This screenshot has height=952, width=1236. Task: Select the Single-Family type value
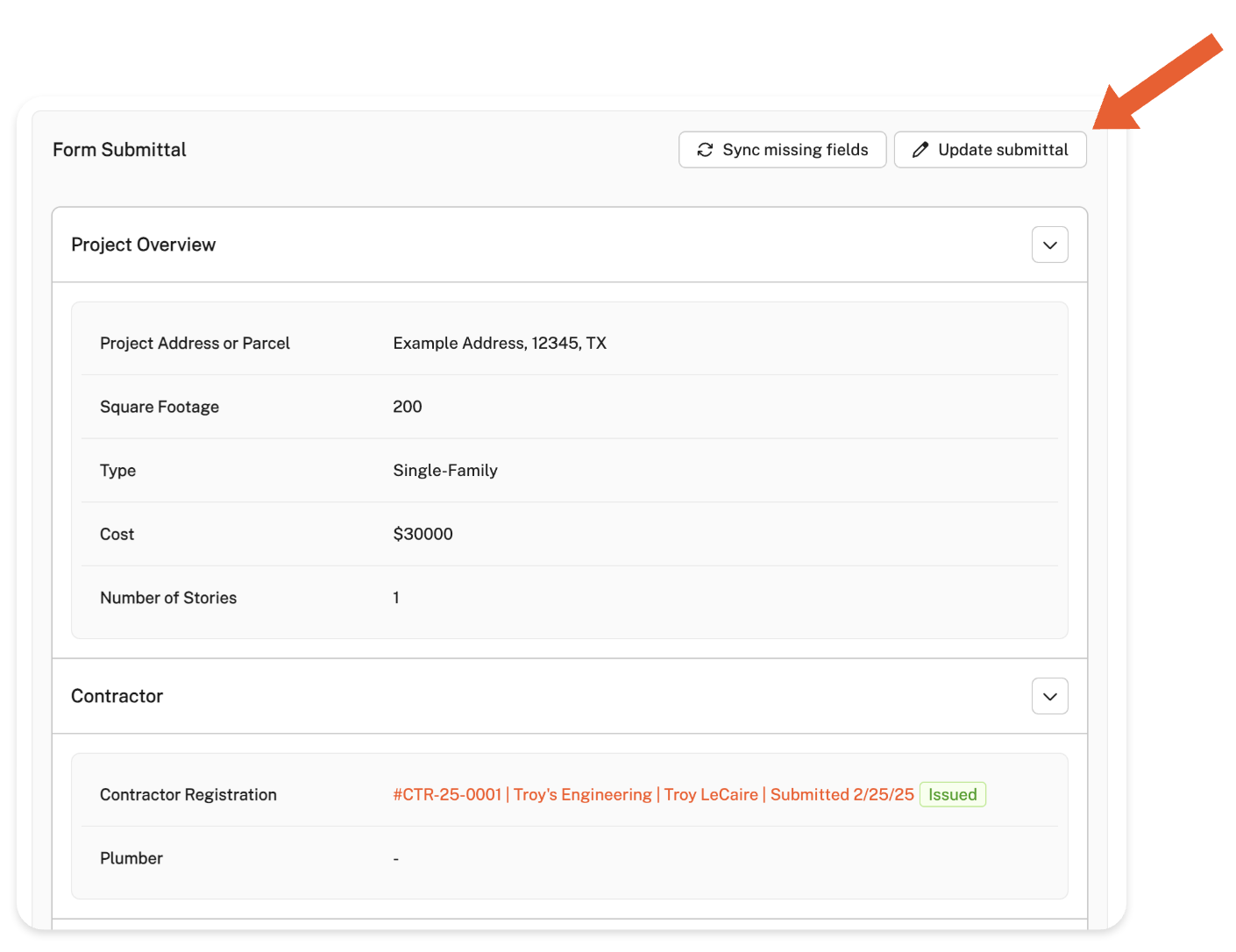(444, 471)
